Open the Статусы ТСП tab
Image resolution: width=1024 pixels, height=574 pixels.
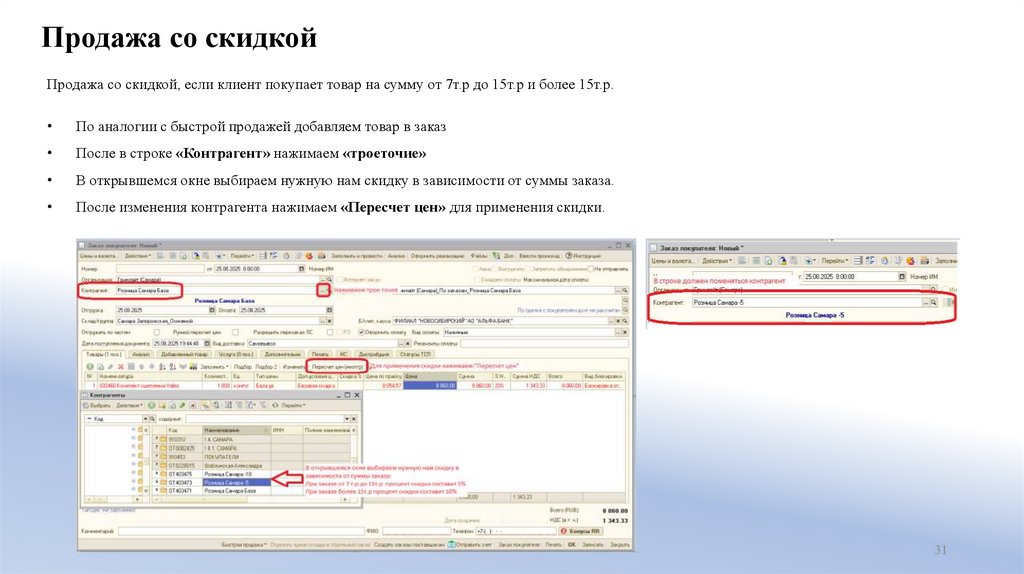pyautogui.click(x=415, y=354)
